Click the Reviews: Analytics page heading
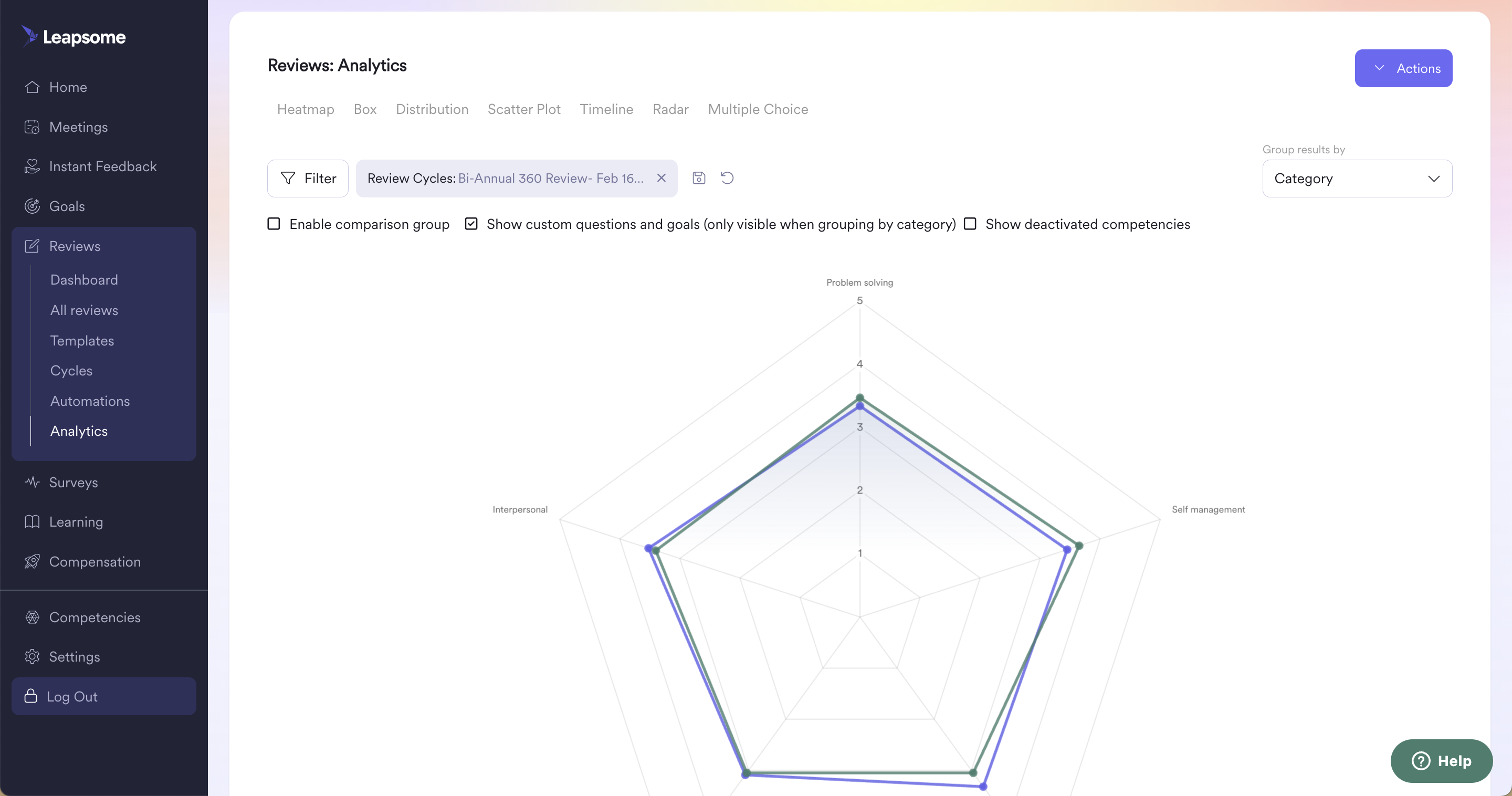The width and height of the screenshot is (1512, 796). pyautogui.click(x=337, y=65)
